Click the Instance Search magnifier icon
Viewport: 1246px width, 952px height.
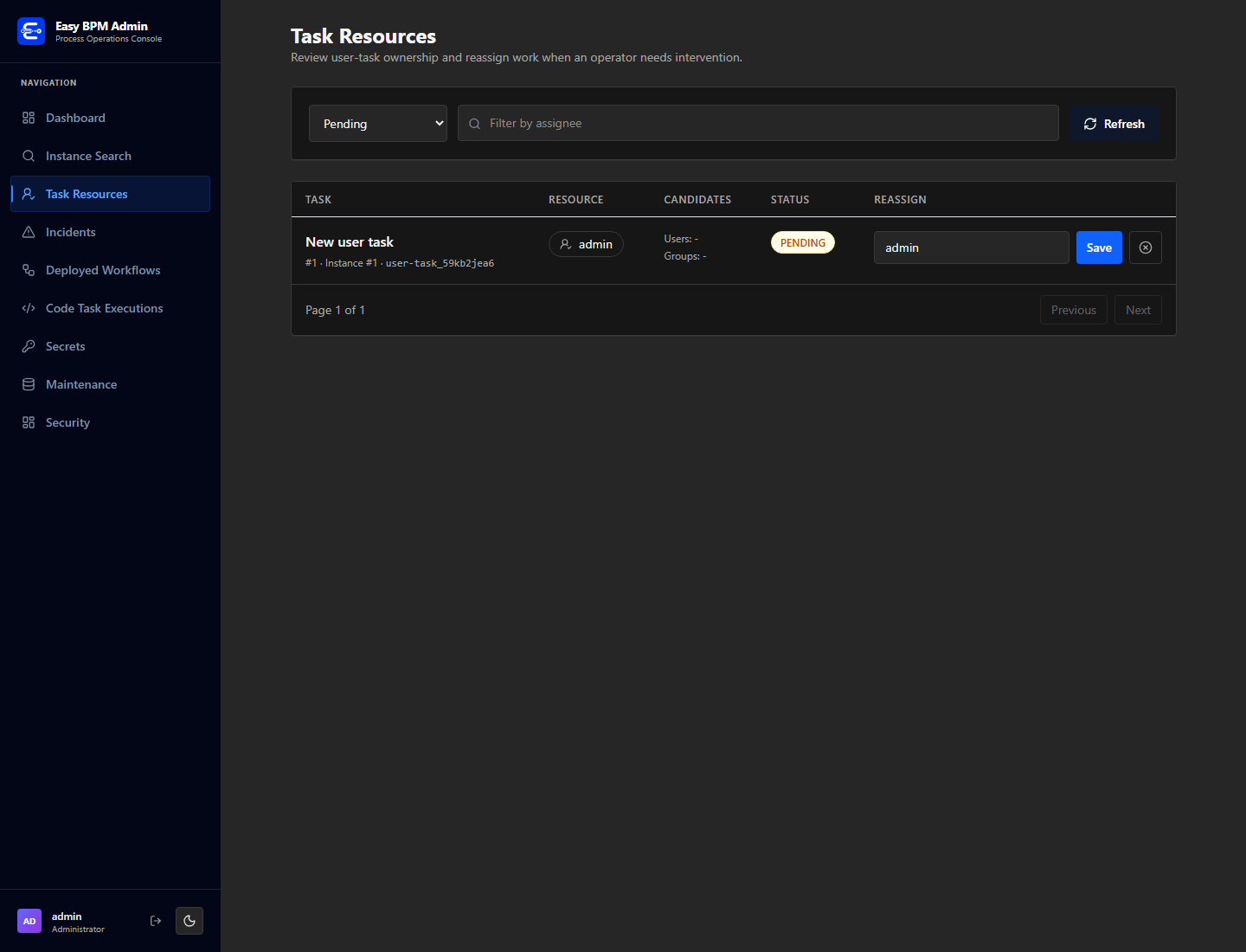(29, 156)
